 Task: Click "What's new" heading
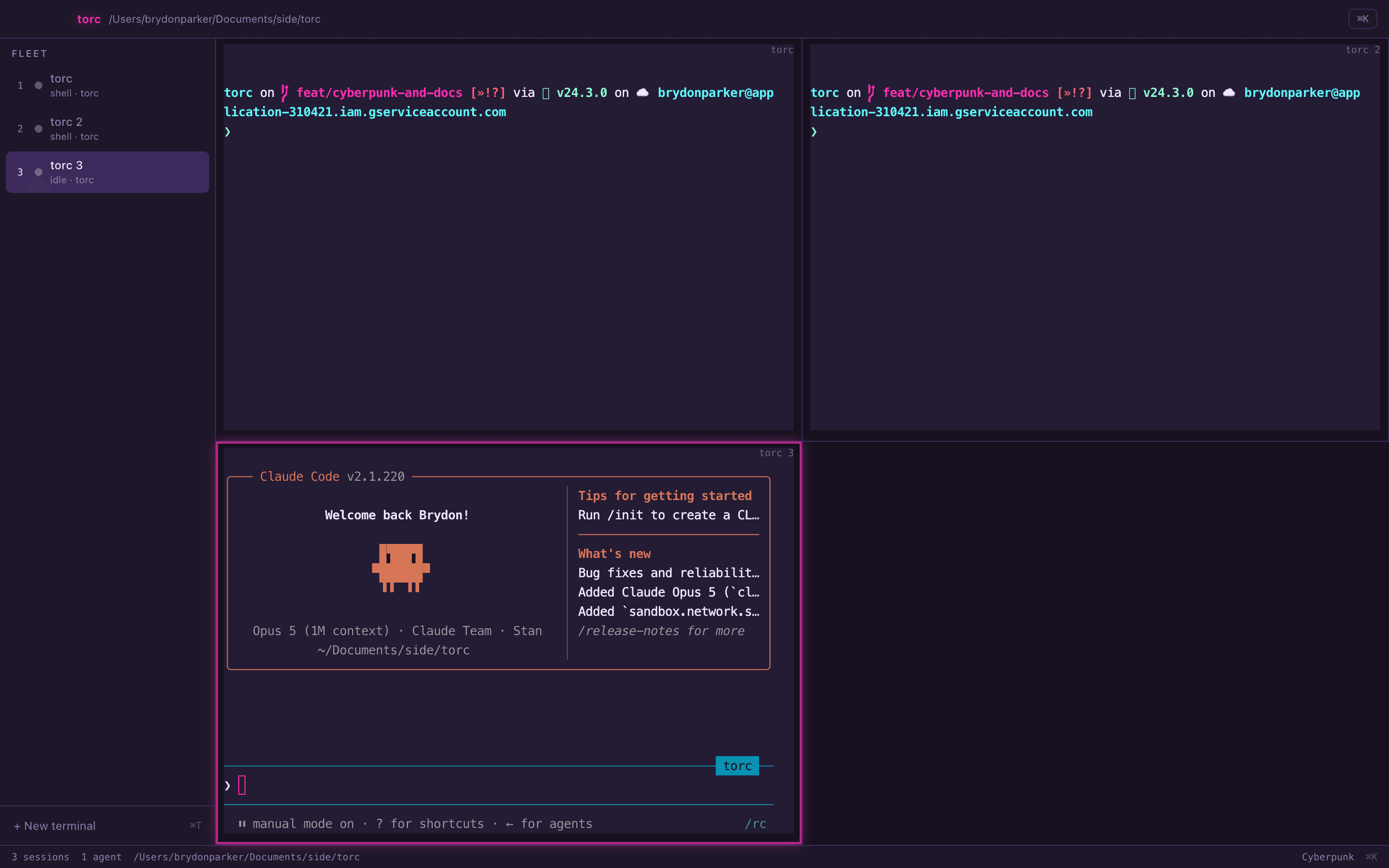tap(614, 554)
